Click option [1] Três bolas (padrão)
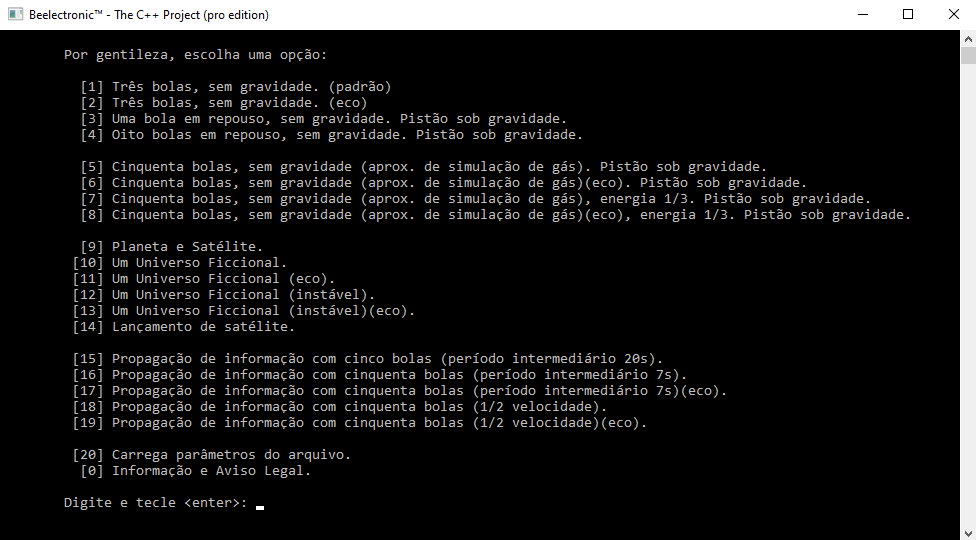Screen dimensions: 976x540 pos(251,87)
